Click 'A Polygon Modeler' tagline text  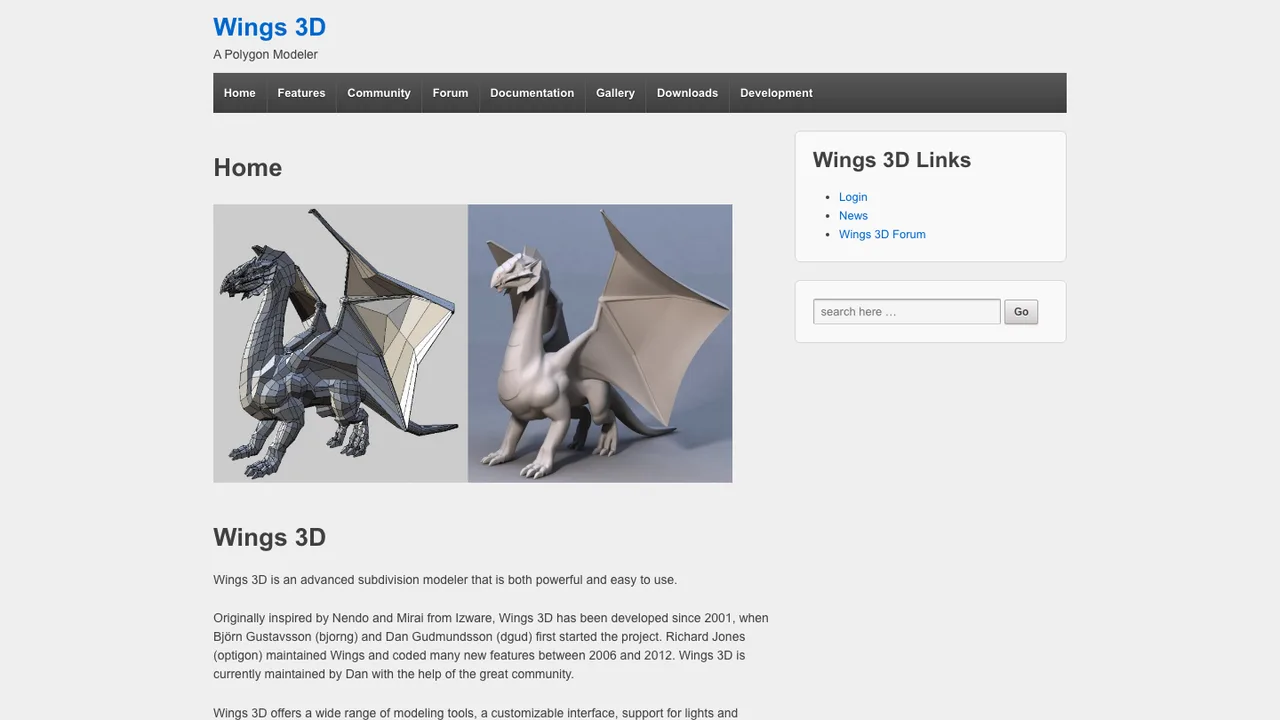265,55
